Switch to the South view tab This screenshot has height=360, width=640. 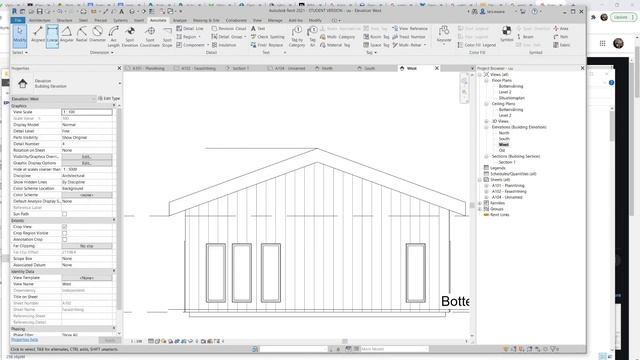click(369, 68)
